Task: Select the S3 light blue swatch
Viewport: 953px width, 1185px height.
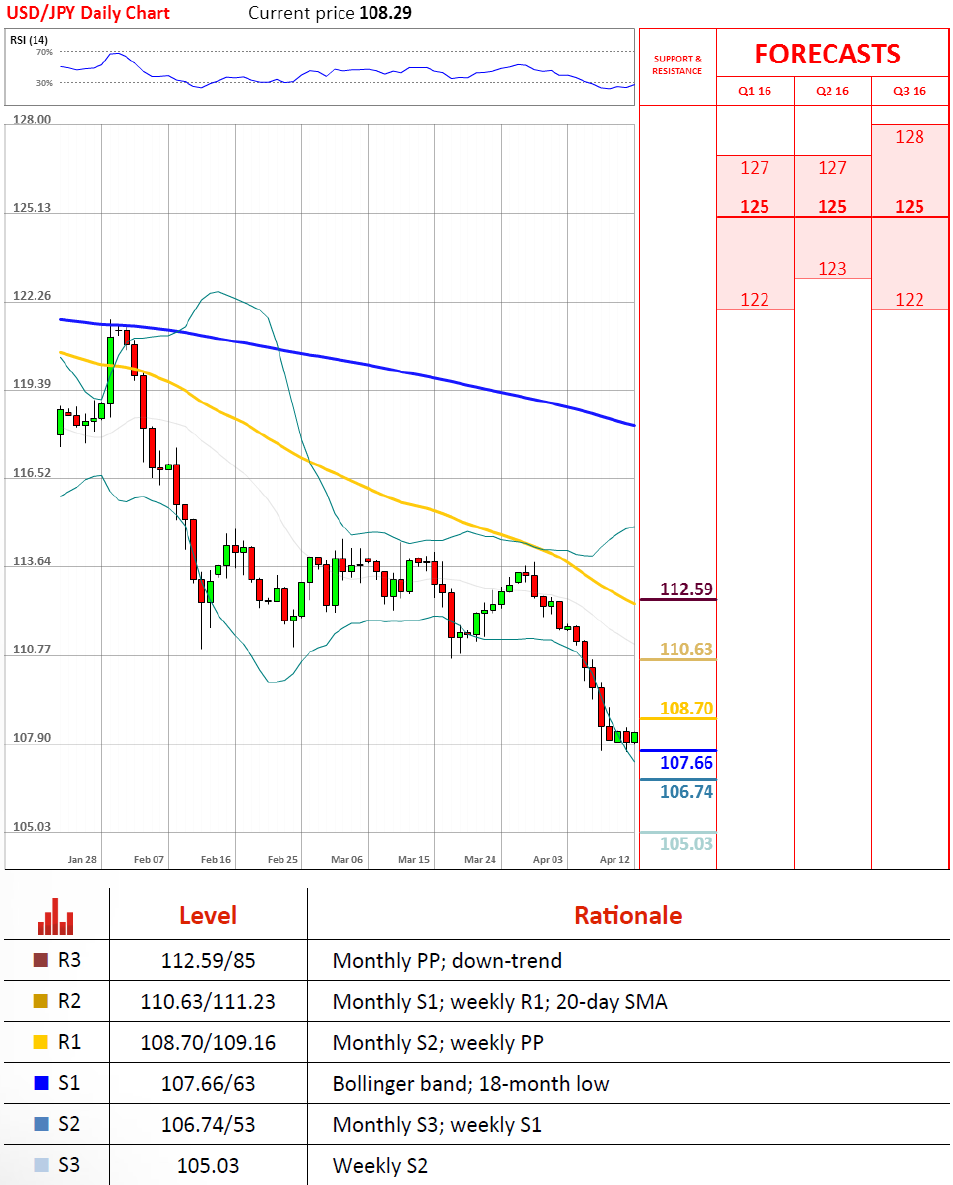Action: pyautogui.click(x=41, y=1165)
